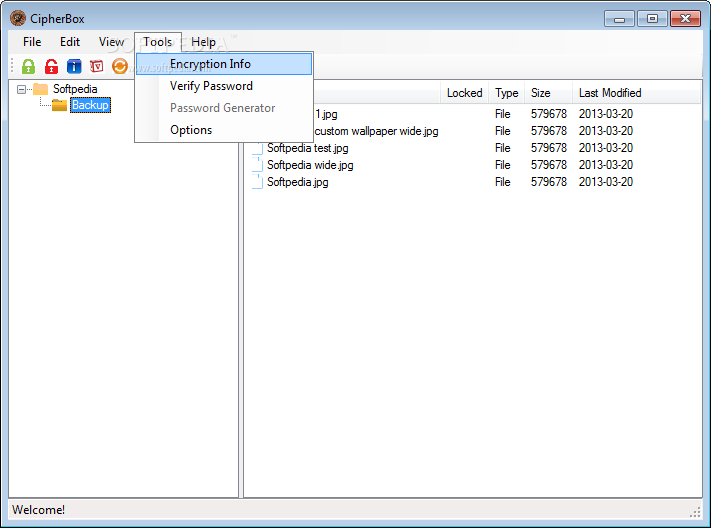Choose Encryption Info from Tools menu
This screenshot has height=528, width=711.
(x=224, y=64)
